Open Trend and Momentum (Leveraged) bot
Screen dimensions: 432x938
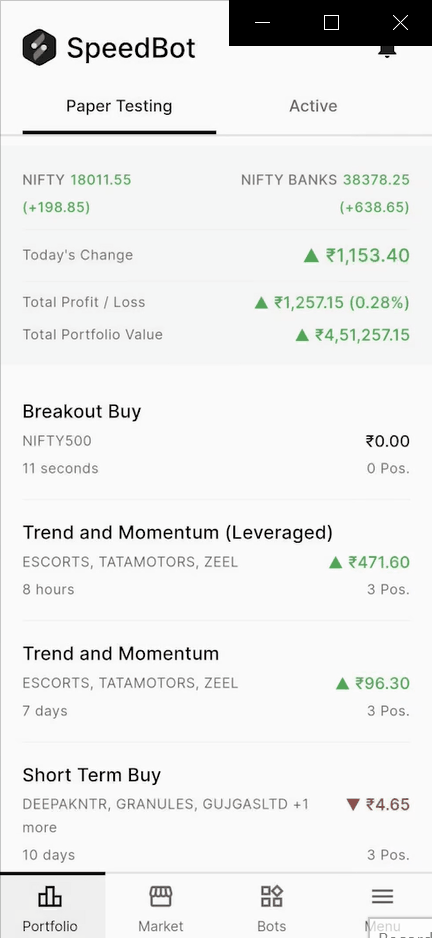[x=216, y=561]
